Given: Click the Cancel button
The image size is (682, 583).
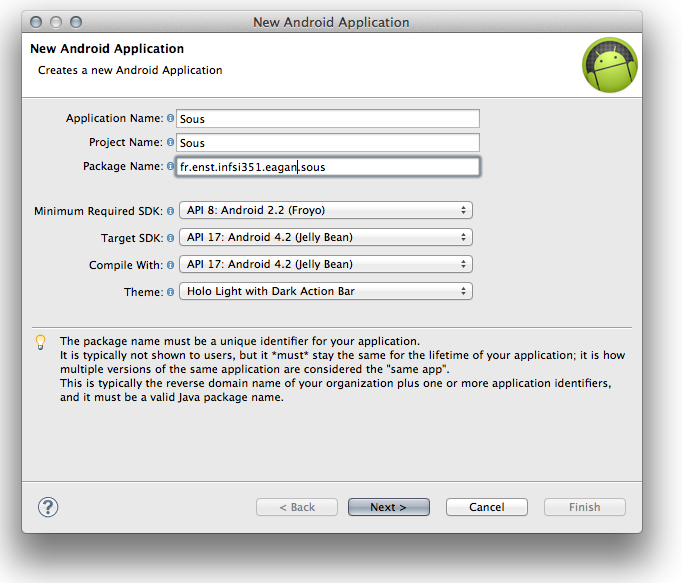Looking at the screenshot, I should point(487,507).
